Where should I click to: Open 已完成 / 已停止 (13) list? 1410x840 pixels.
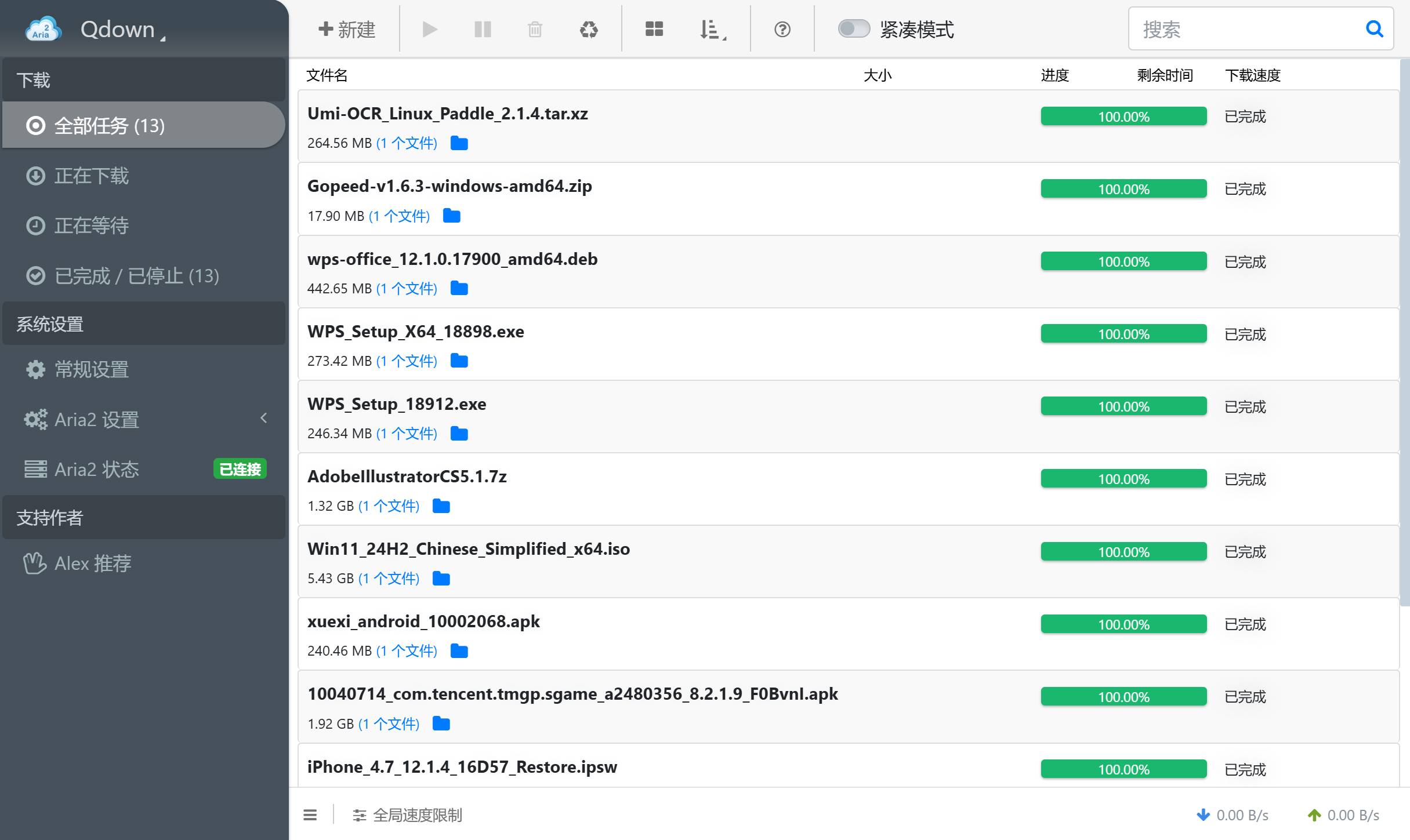click(x=143, y=276)
